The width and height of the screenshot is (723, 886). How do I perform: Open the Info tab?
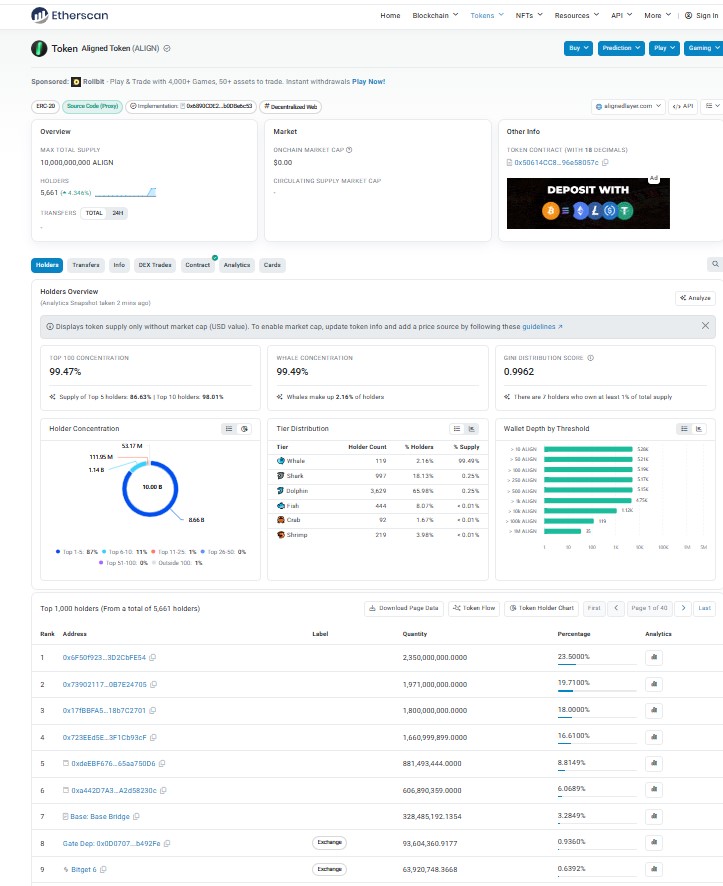(119, 265)
